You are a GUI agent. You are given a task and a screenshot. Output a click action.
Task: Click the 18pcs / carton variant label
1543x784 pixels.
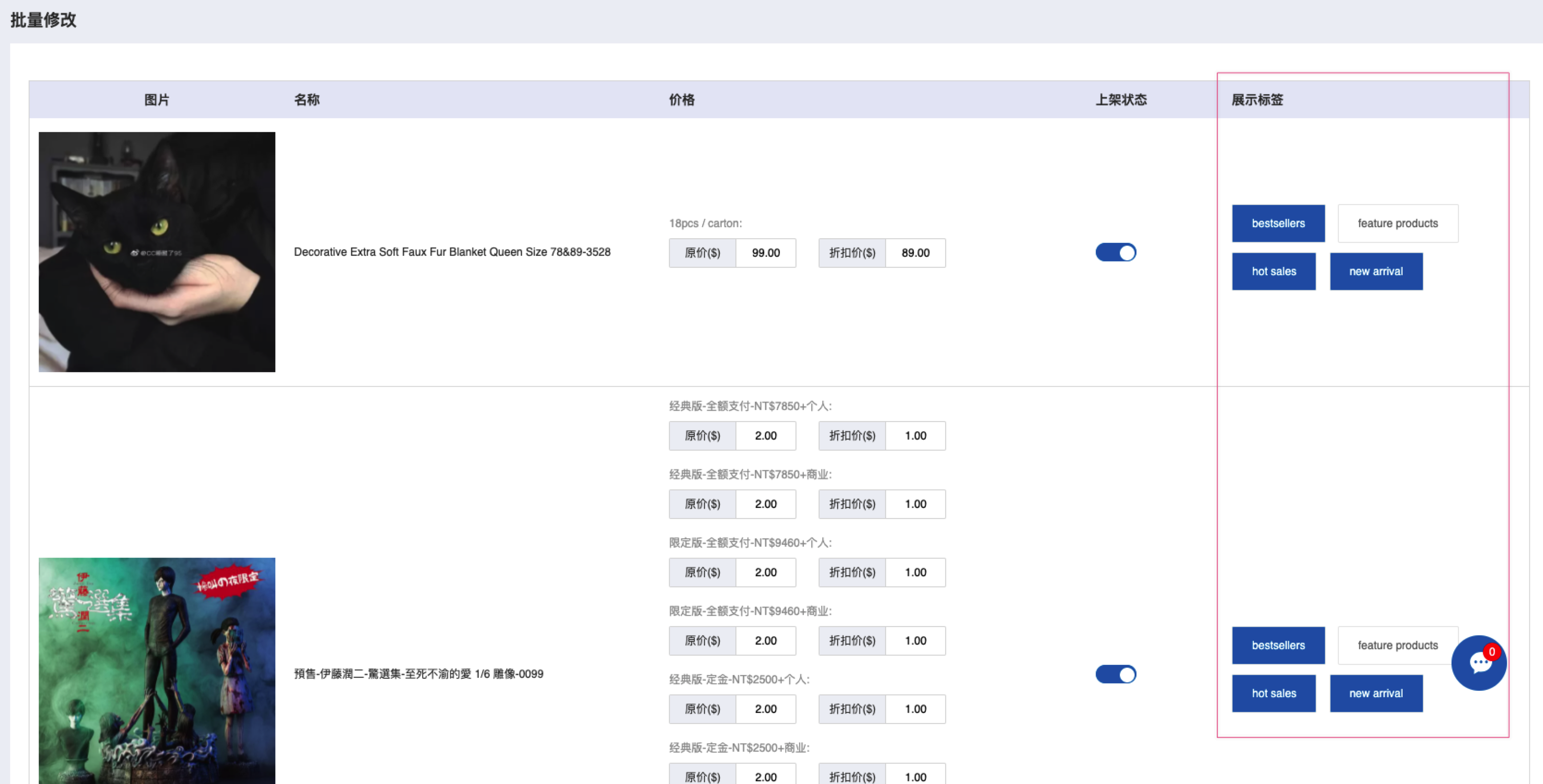(x=705, y=223)
